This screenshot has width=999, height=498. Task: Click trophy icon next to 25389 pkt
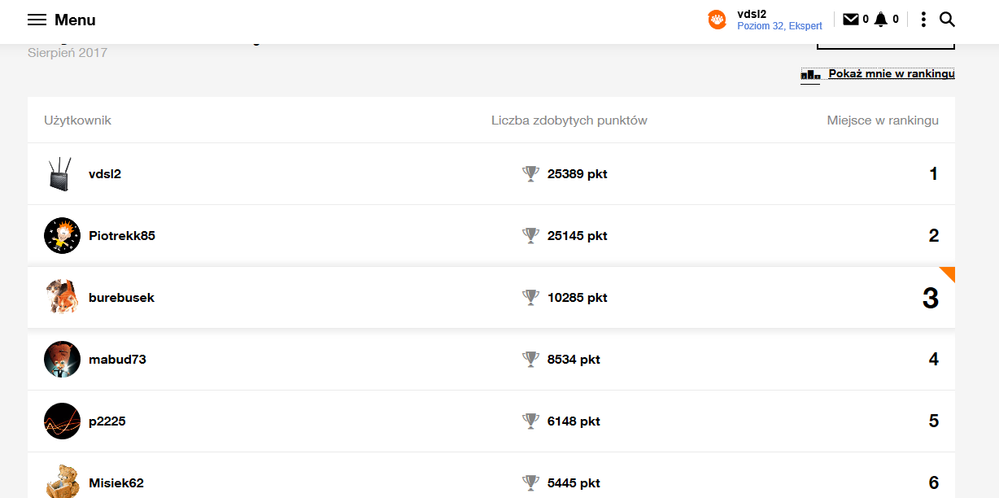tap(531, 174)
